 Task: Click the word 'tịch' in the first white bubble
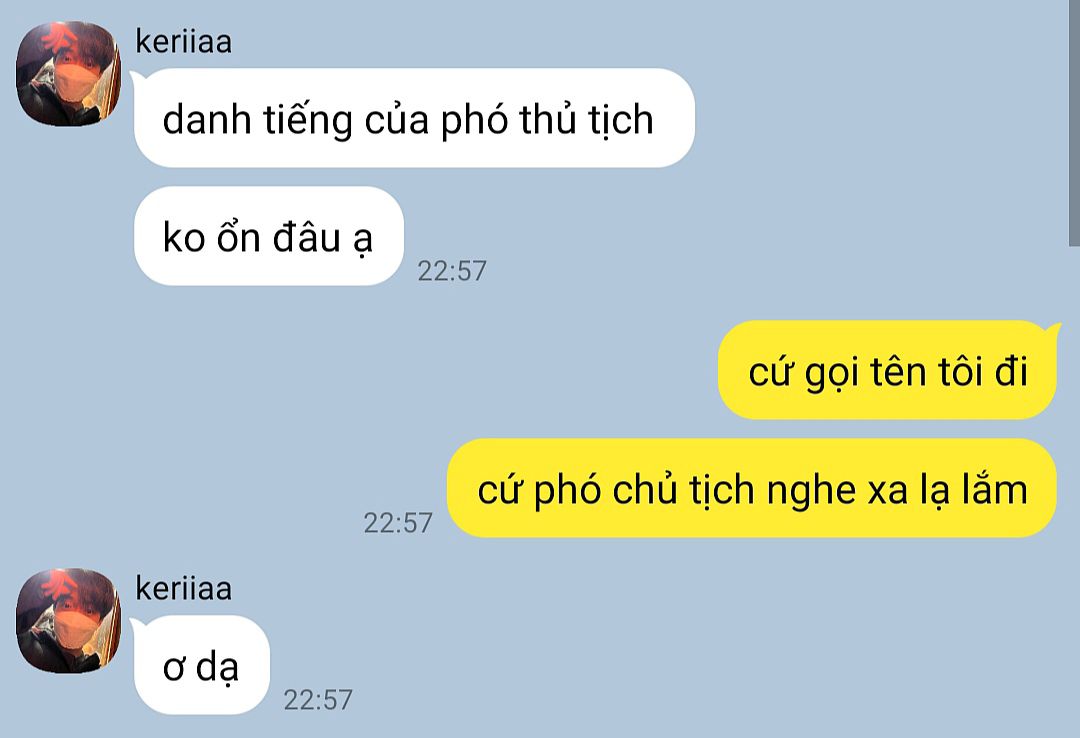620,121
